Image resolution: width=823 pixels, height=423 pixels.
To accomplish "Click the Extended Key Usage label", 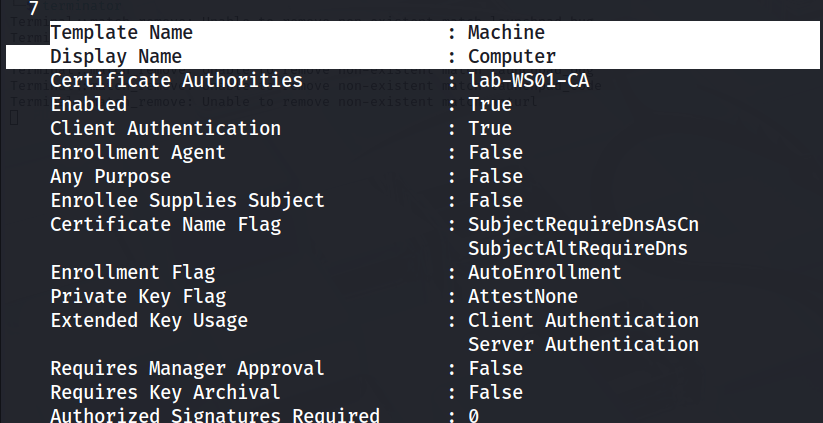I will click(149, 320).
